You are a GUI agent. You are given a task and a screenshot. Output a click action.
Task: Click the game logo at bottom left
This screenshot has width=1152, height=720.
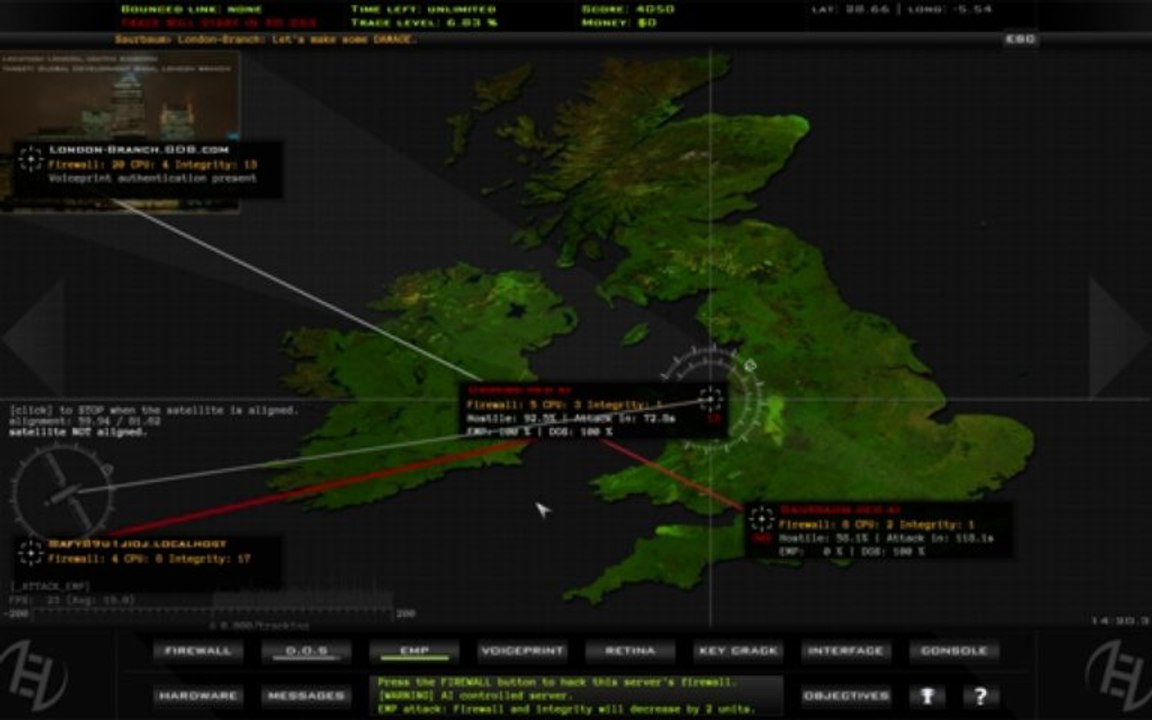tap(34, 674)
